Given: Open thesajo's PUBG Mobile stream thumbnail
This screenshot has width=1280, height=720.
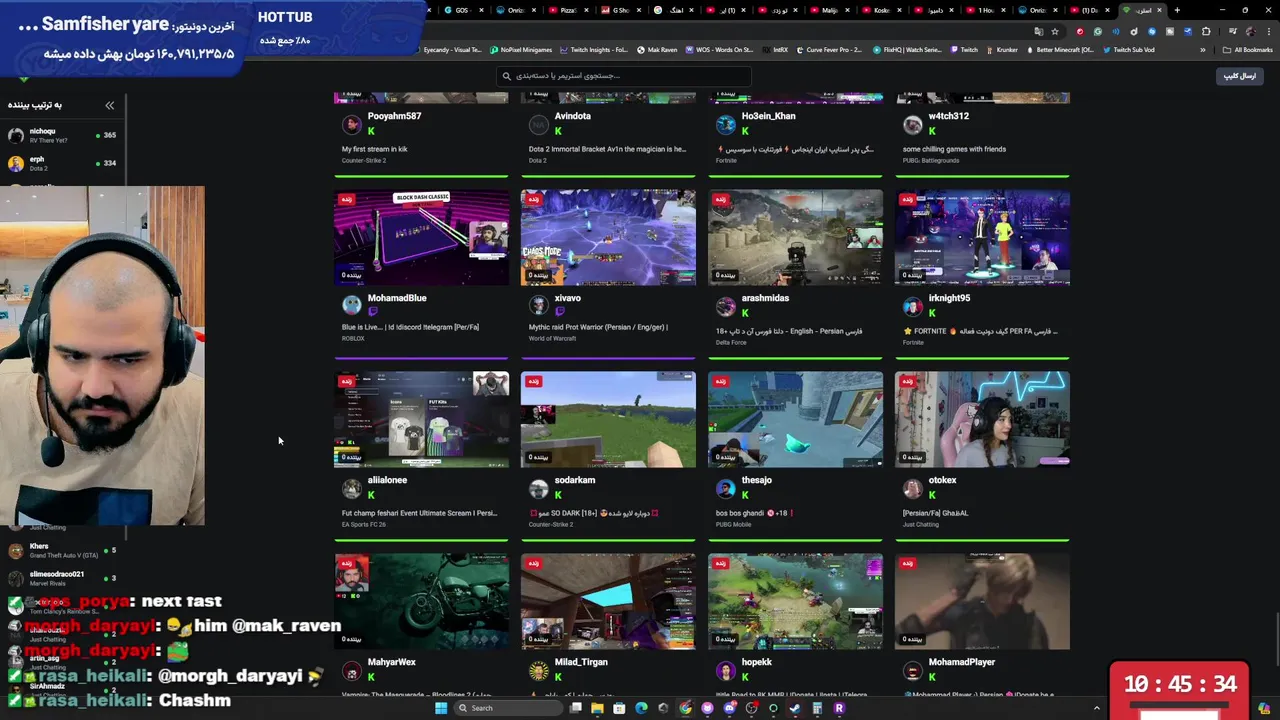Looking at the screenshot, I should click(x=795, y=419).
